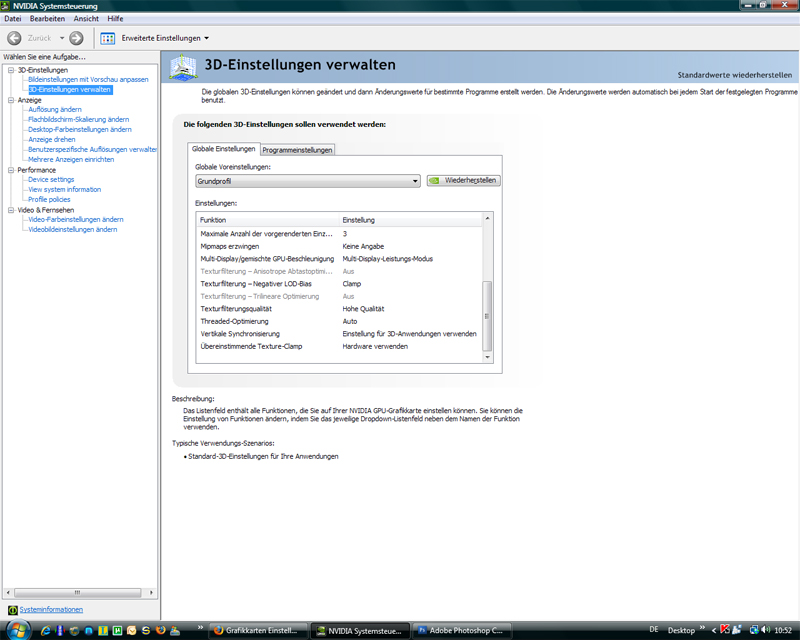Open Device settings under Performance
800x640 pixels.
tap(51, 180)
